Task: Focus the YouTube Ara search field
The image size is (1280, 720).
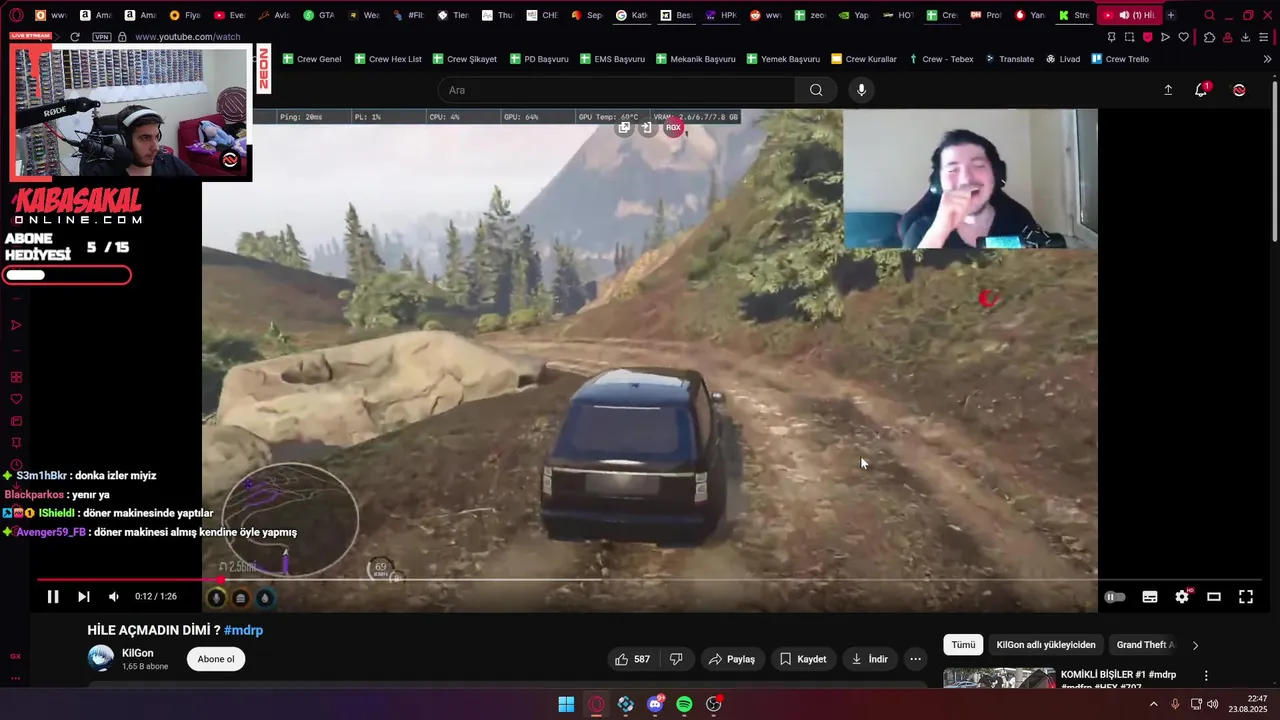Action: [x=617, y=90]
